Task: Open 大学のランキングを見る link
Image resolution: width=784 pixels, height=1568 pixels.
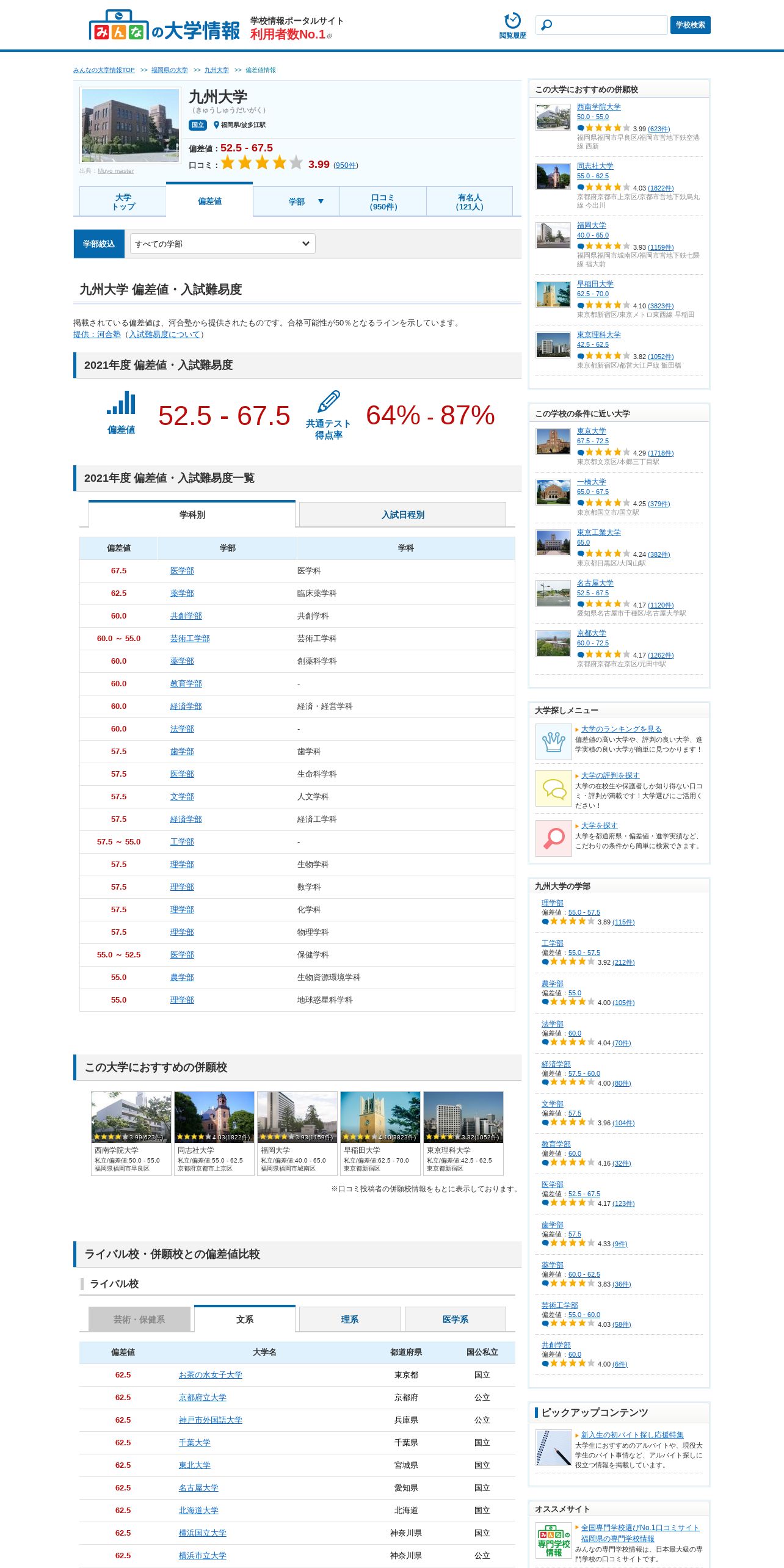Action: tap(621, 729)
